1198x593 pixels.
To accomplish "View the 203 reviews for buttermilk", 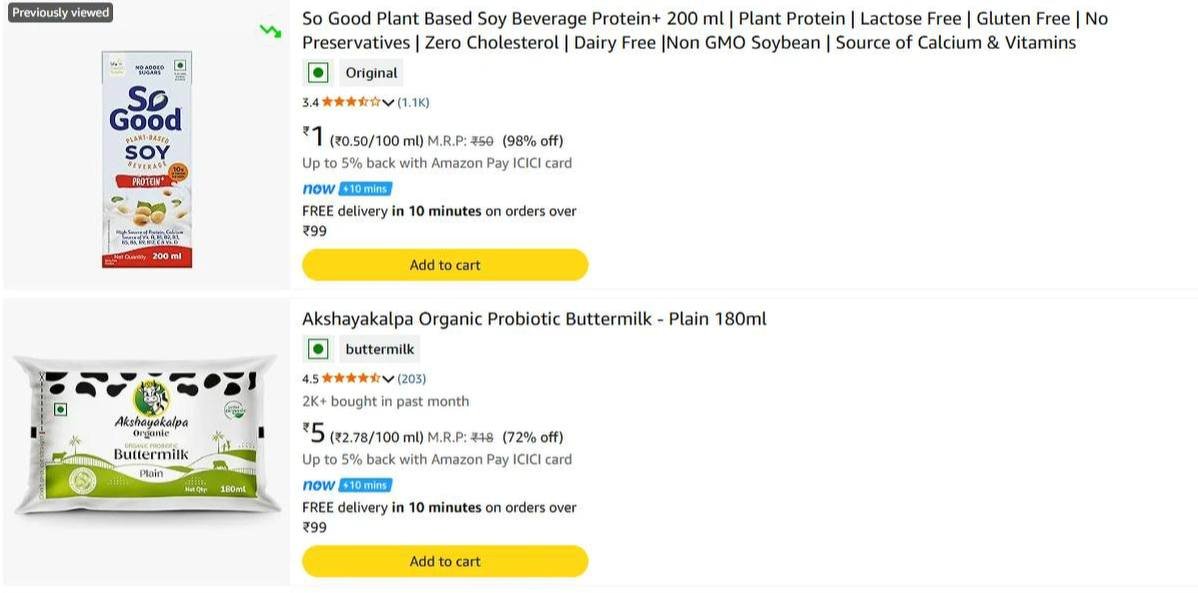I will click(411, 378).
